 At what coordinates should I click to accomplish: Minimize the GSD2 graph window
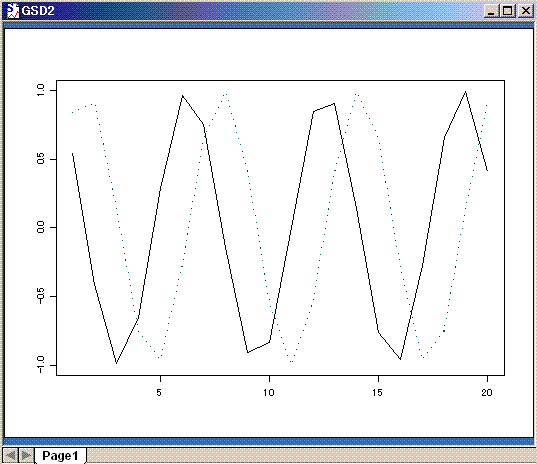(x=491, y=11)
